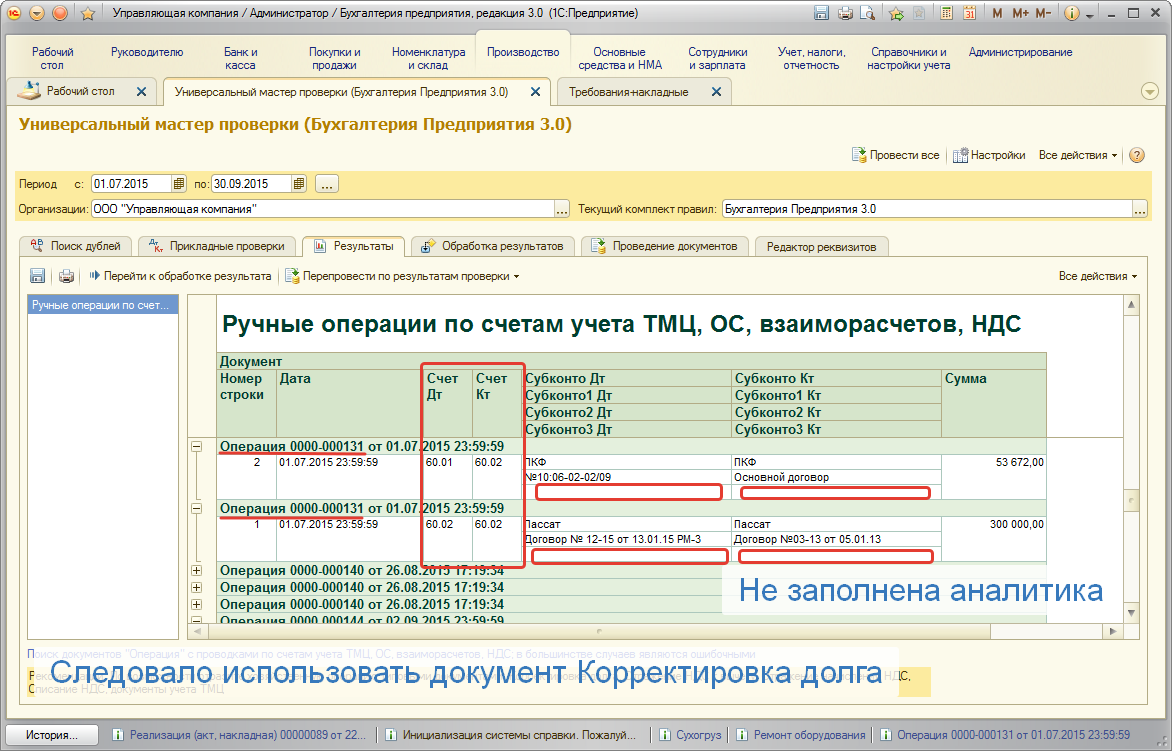Click the M- memory subtract button
This screenshot has height=751, width=1172.
1043,13
